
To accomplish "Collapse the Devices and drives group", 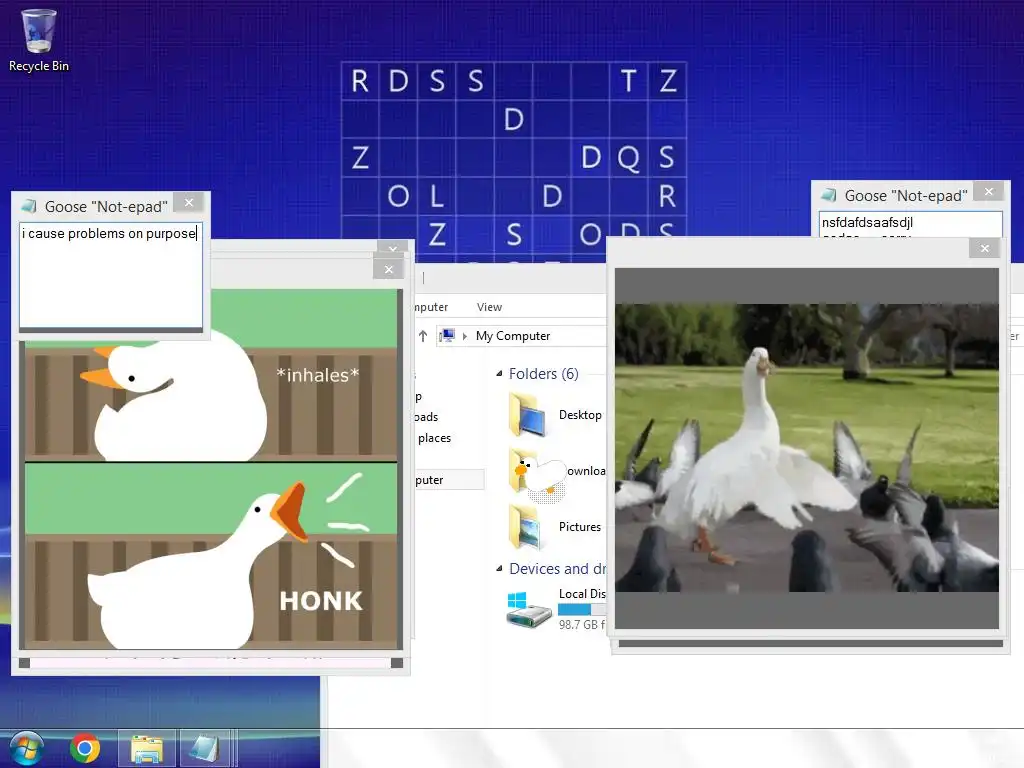I will point(499,569).
